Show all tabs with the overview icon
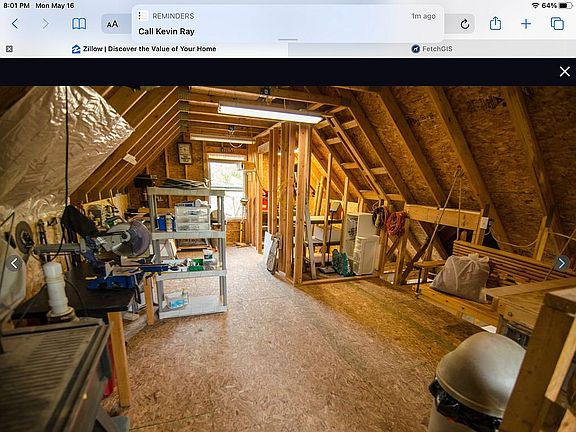This screenshot has width=576, height=432. coord(557,24)
